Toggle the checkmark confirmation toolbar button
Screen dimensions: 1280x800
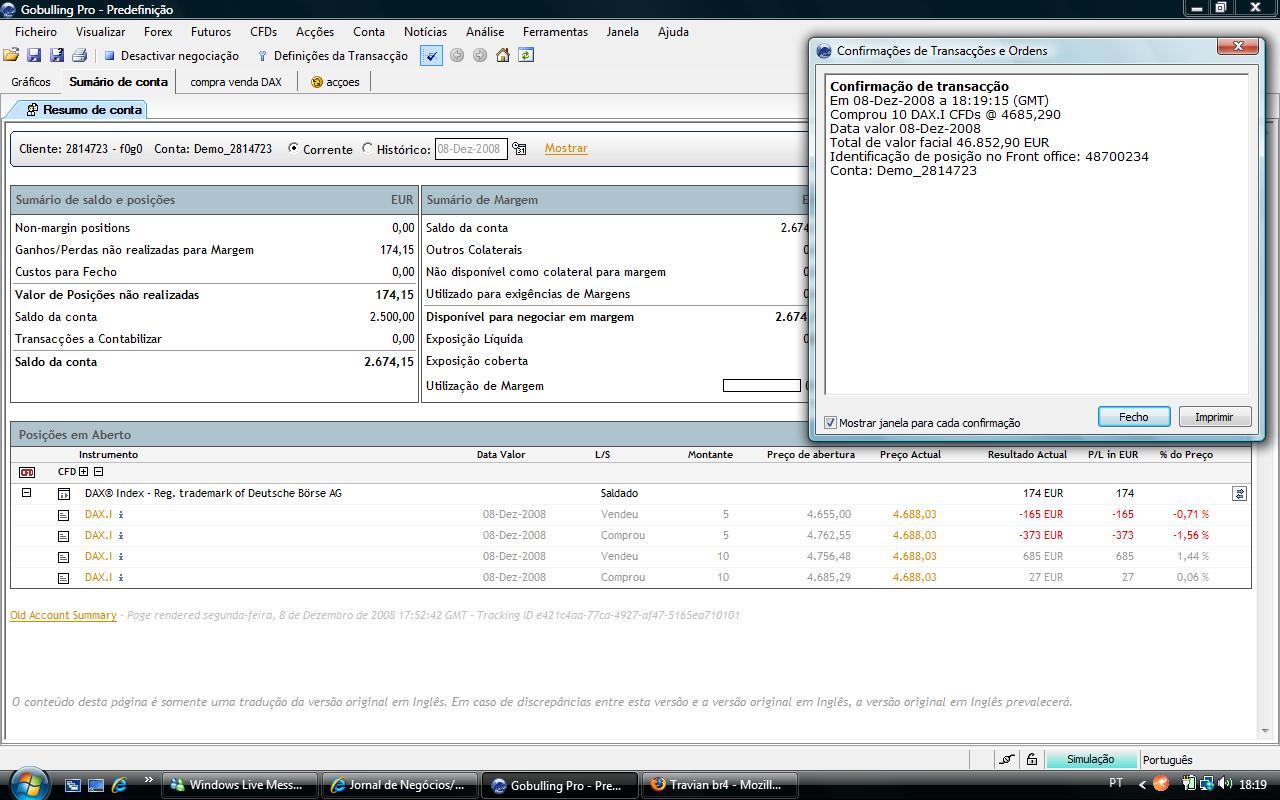[x=431, y=56]
